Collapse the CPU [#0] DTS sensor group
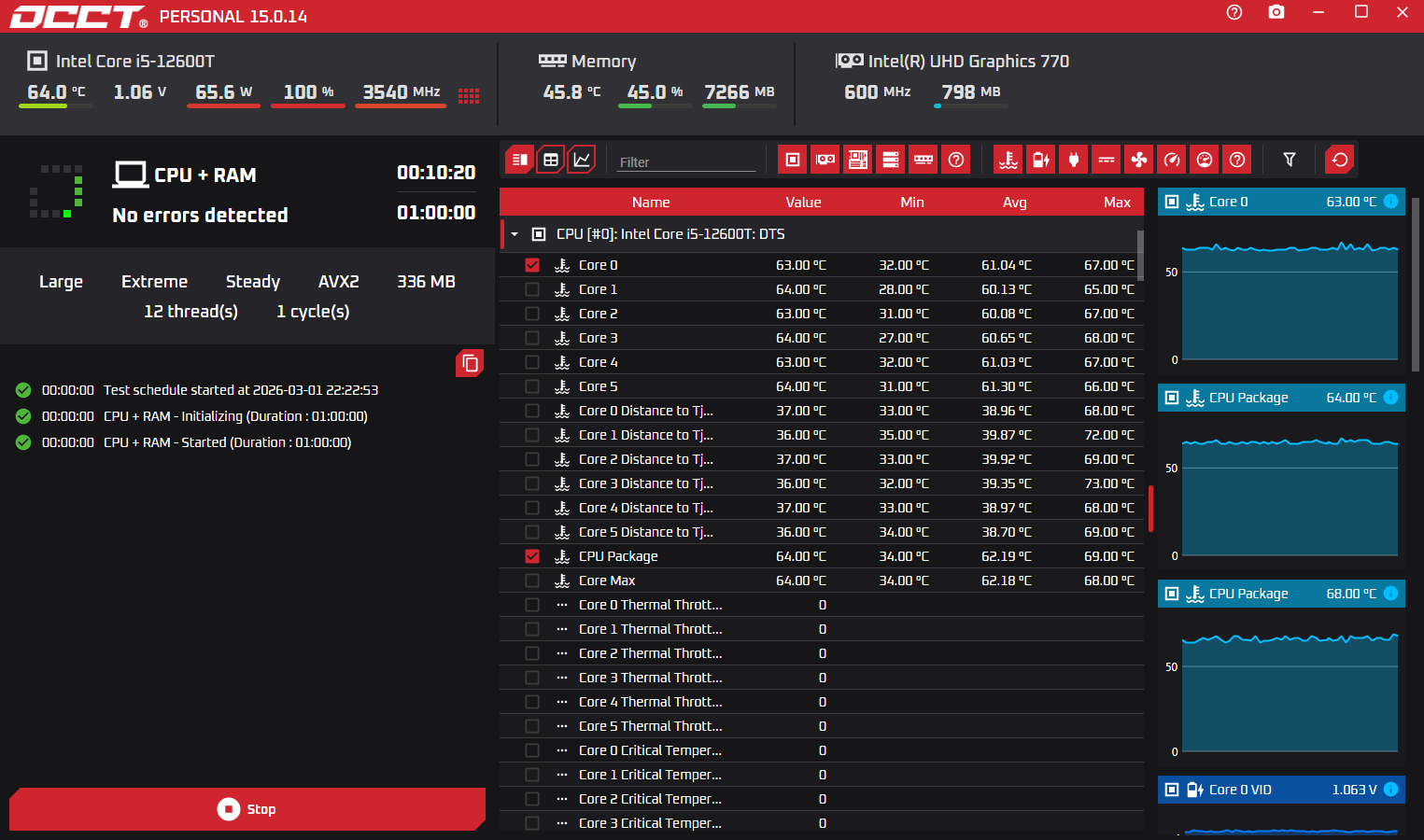 point(515,234)
